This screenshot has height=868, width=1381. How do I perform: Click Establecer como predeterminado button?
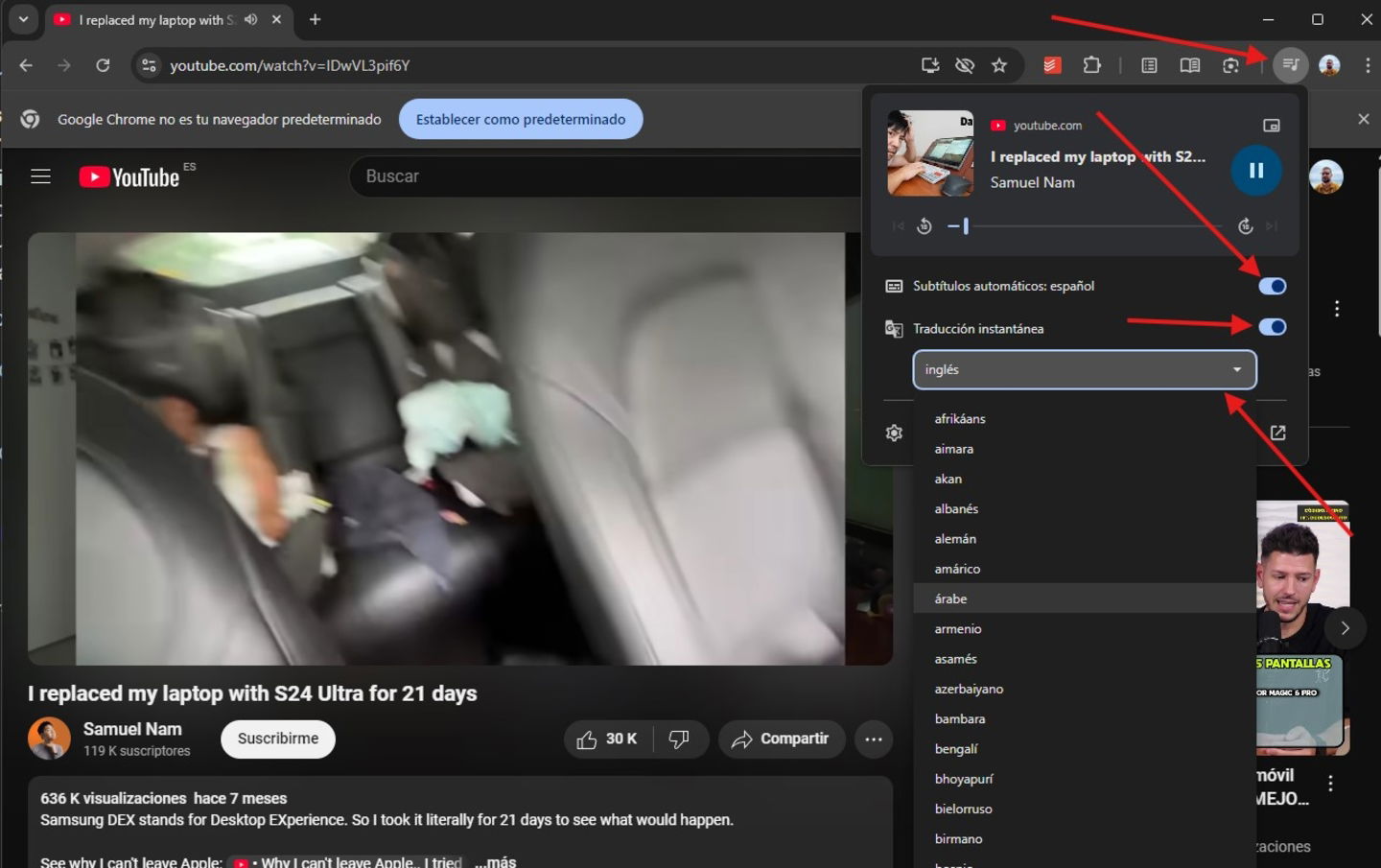pyautogui.click(x=521, y=119)
